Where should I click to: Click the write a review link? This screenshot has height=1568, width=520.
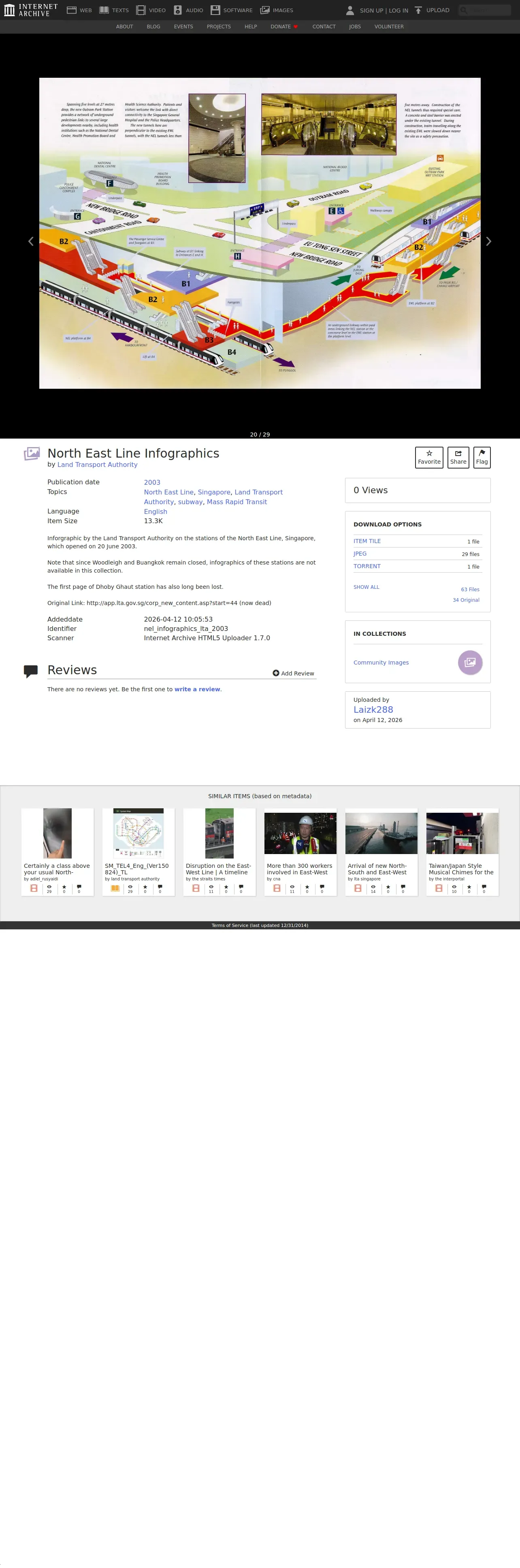[x=197, y=690]
